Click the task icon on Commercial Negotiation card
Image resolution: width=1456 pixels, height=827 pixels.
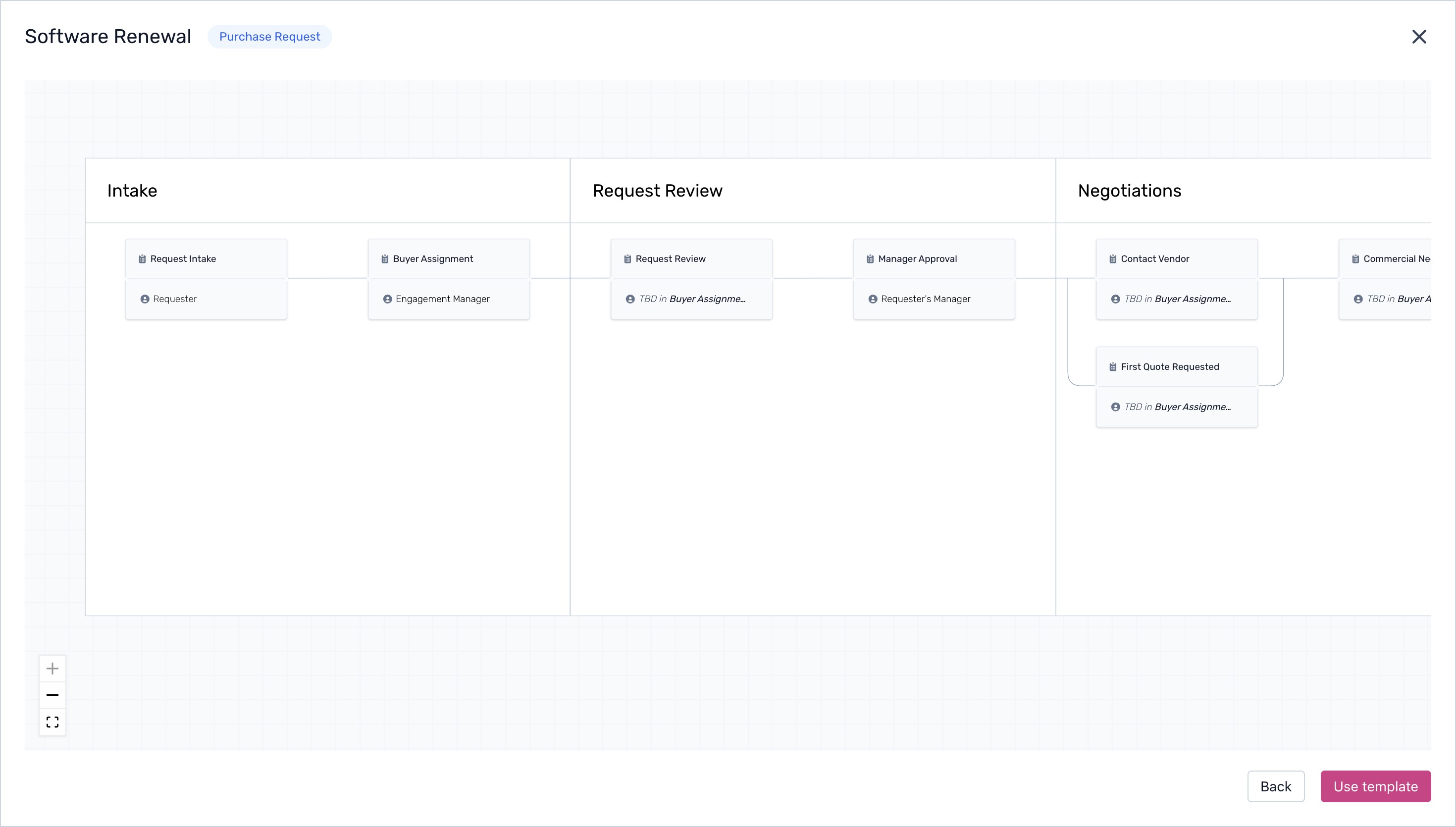pyautogui.click(x=1356, y=258)
